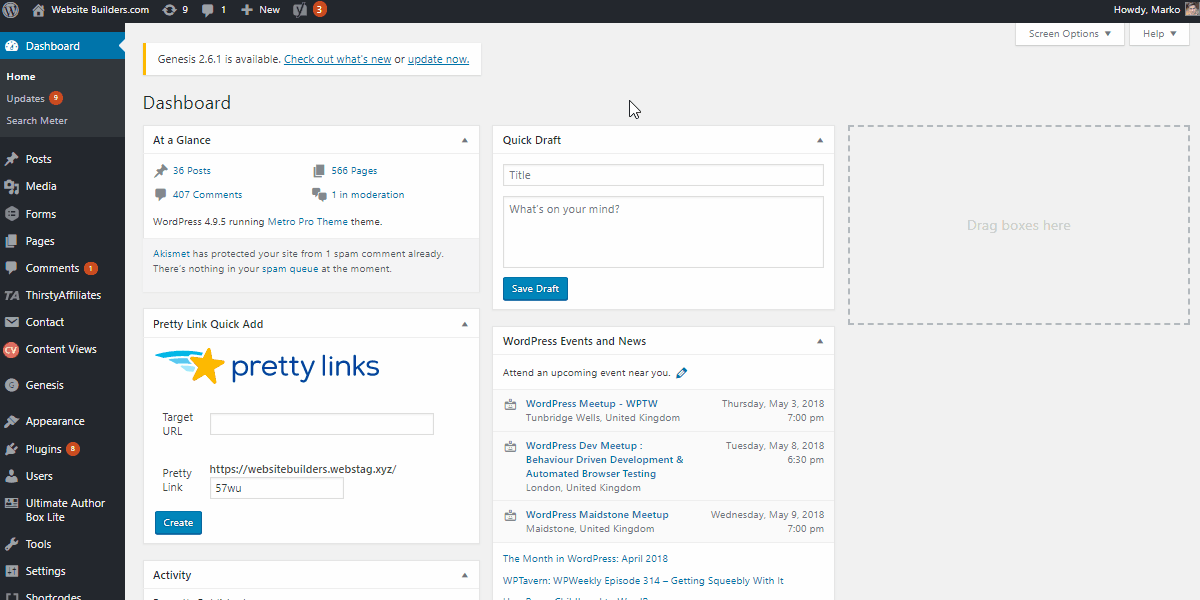This screenshot has height=600, width=1200.
Task: Click the Save Draft button
Action: [x=535, y=289]
